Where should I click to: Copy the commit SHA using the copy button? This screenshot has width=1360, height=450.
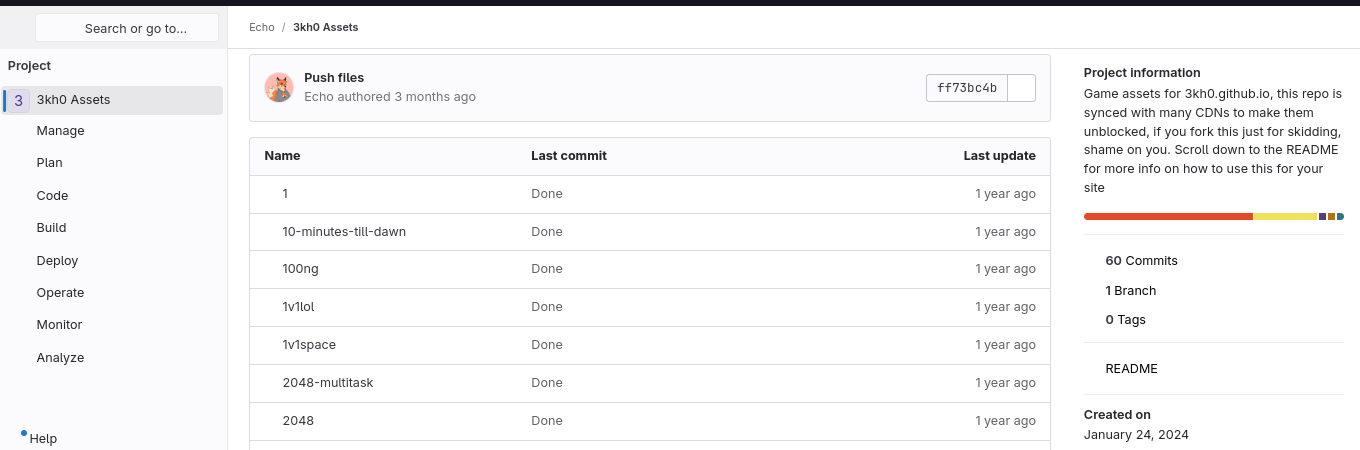[x=1021, y=88]
